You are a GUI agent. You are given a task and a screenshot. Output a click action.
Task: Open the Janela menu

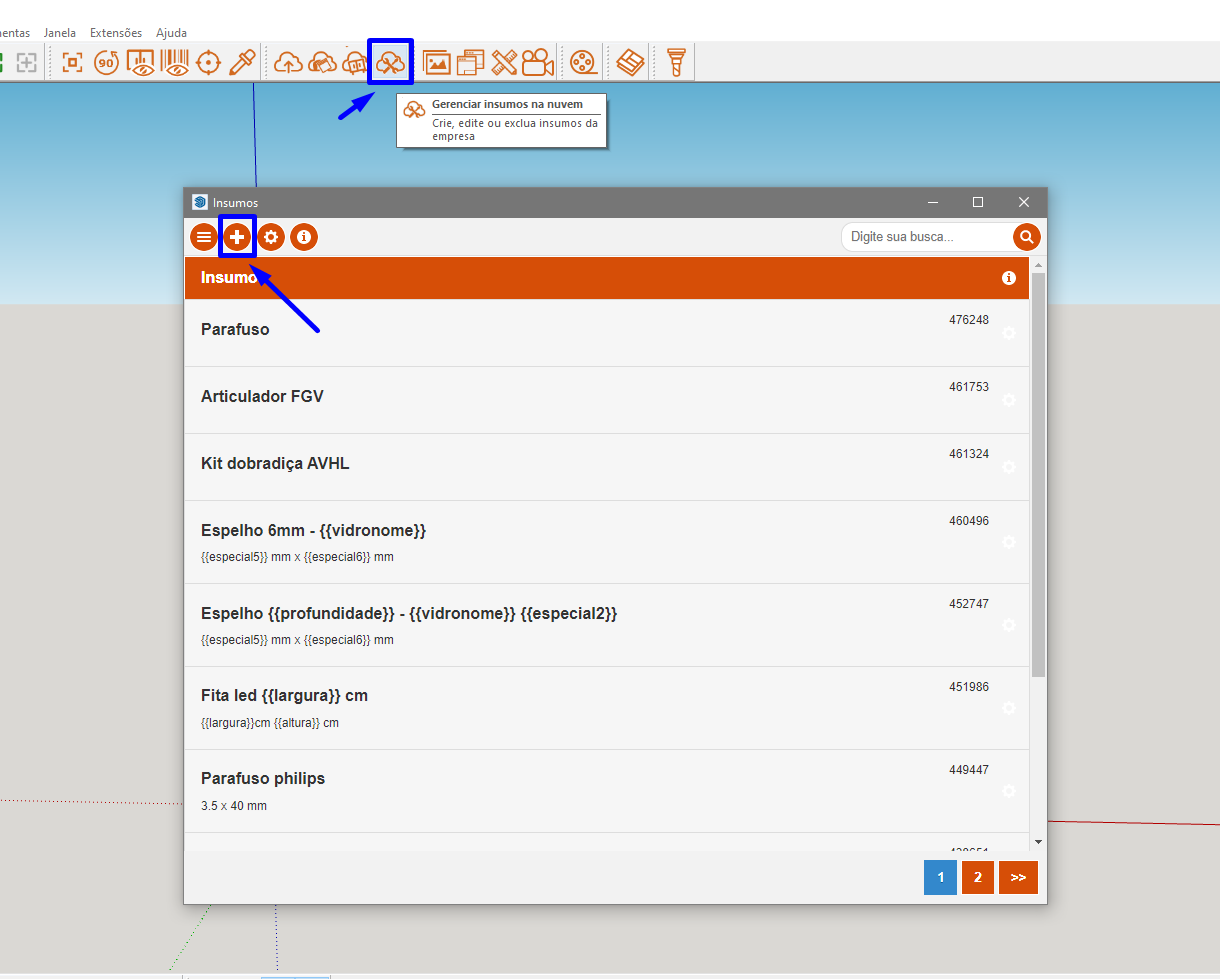pos(60,33)
